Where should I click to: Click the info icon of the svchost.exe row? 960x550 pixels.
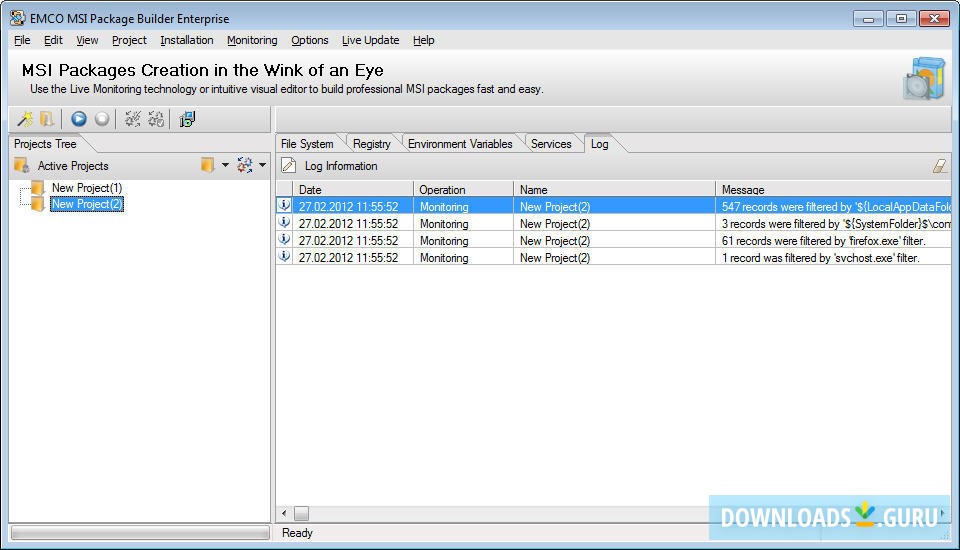[x=284, y=257]
